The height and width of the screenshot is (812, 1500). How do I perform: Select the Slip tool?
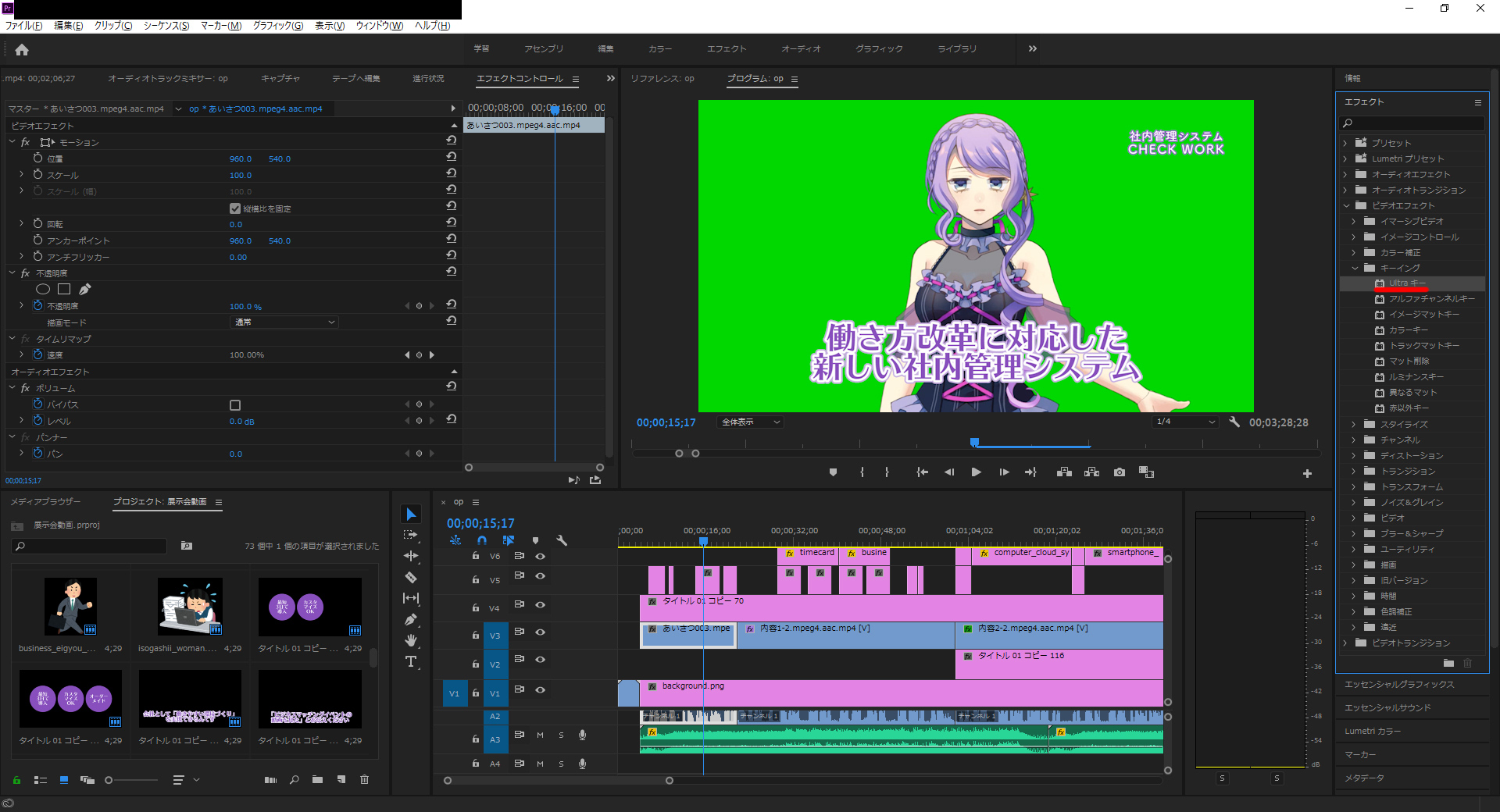pos(411,598)
